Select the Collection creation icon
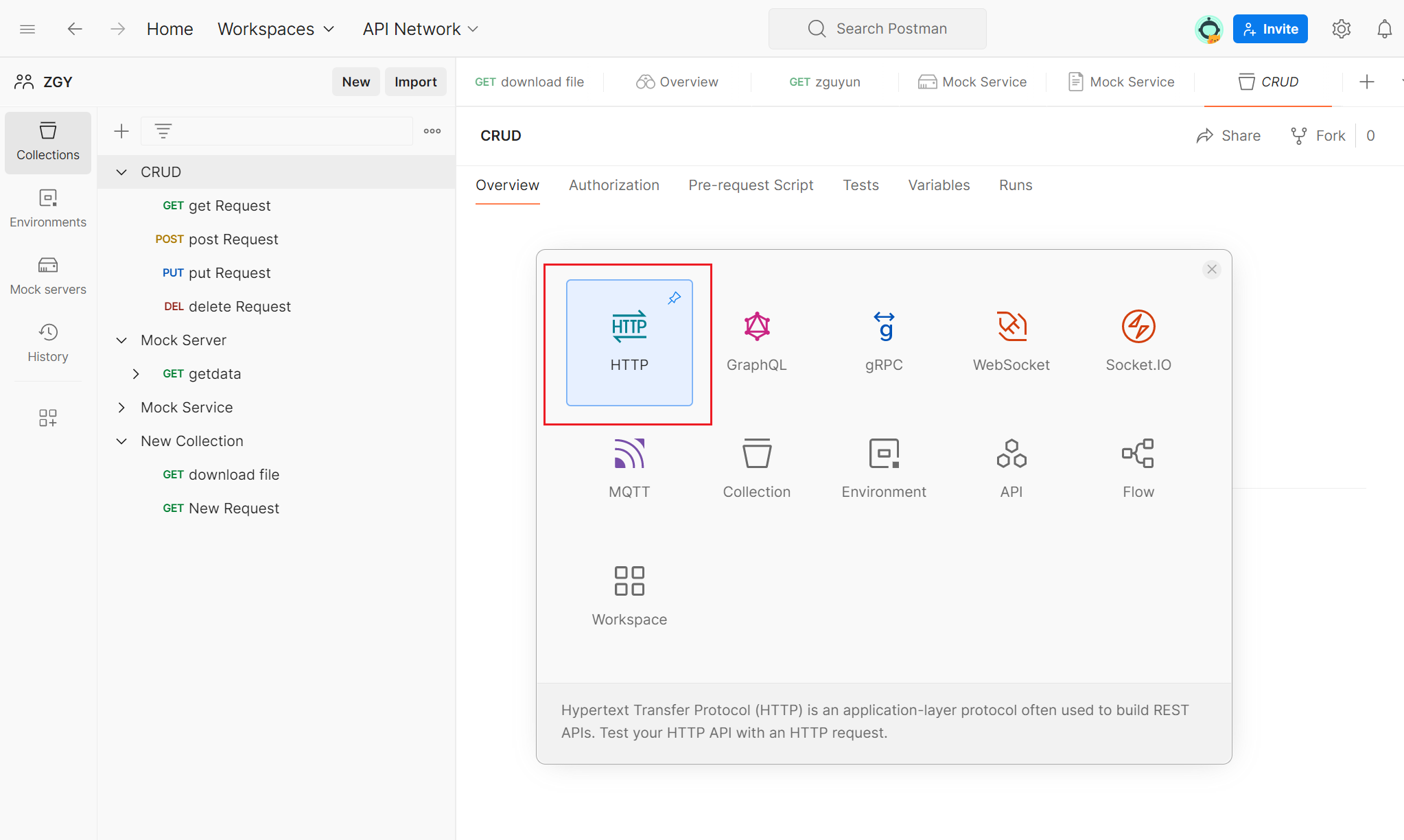 pos(756,467)
